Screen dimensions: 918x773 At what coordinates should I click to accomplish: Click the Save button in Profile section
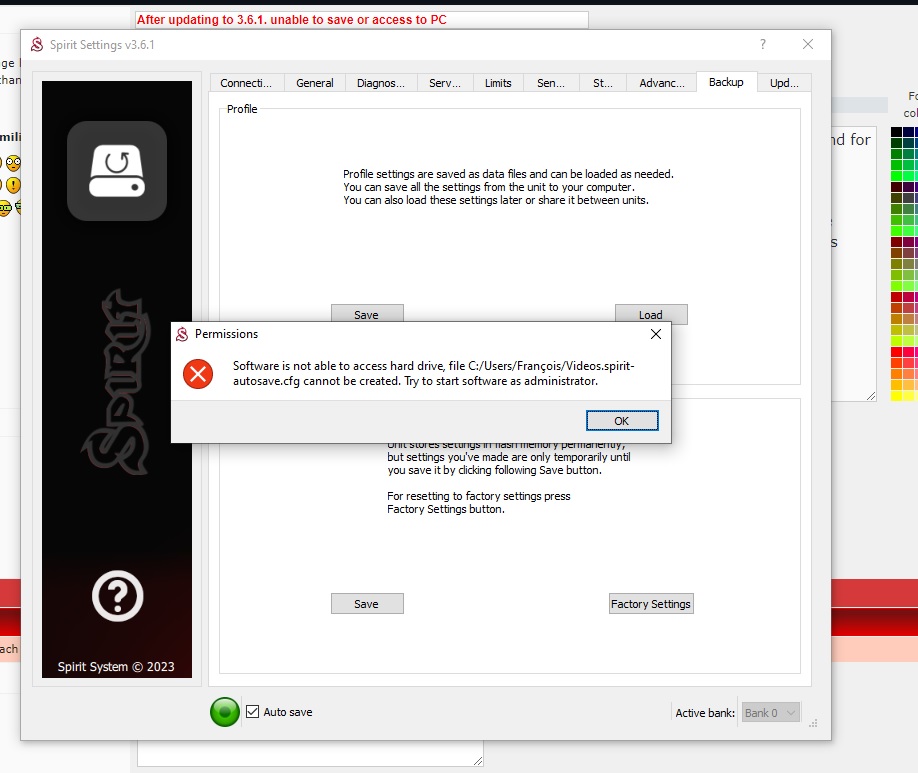point(367,314)
